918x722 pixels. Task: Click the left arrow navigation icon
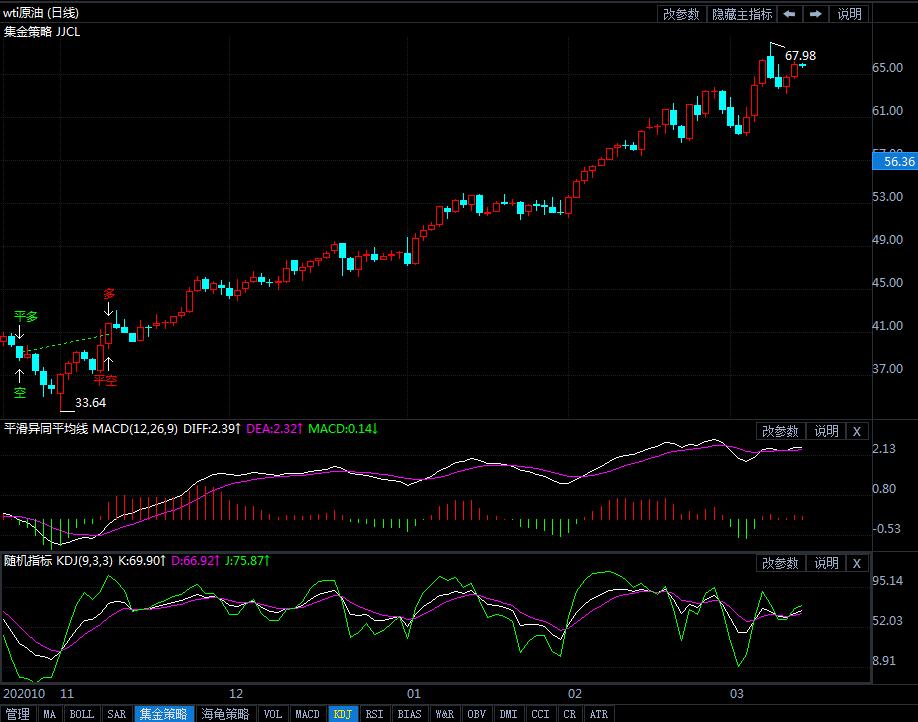pyautogui.click(x=790, y=14)
